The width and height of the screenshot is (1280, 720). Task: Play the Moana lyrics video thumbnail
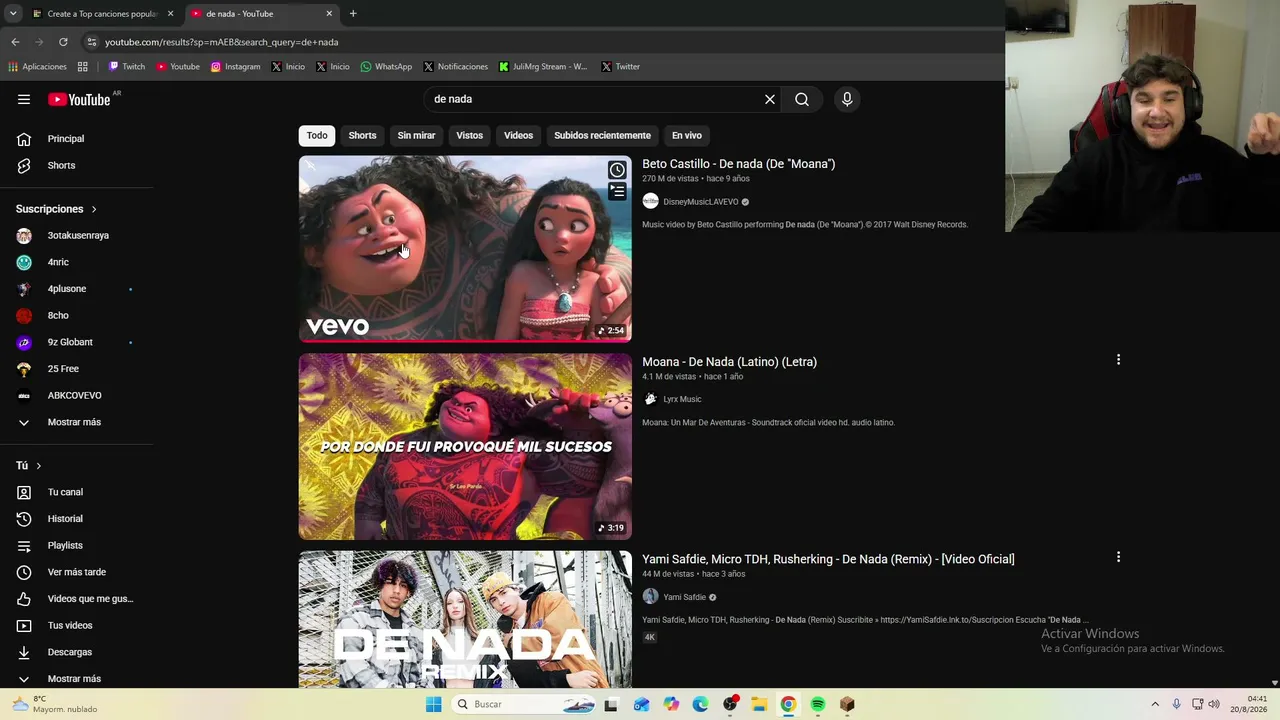point(465,446)
